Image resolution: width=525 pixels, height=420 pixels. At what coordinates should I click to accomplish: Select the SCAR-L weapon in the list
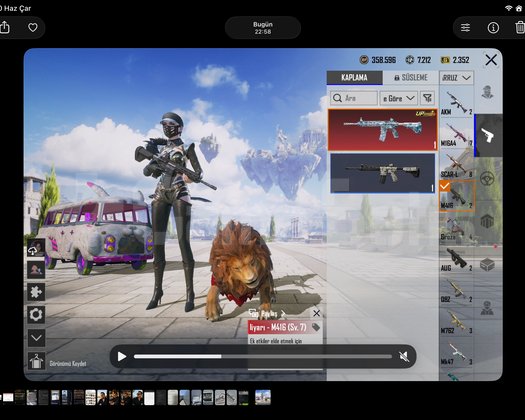[x=456, y=165]
